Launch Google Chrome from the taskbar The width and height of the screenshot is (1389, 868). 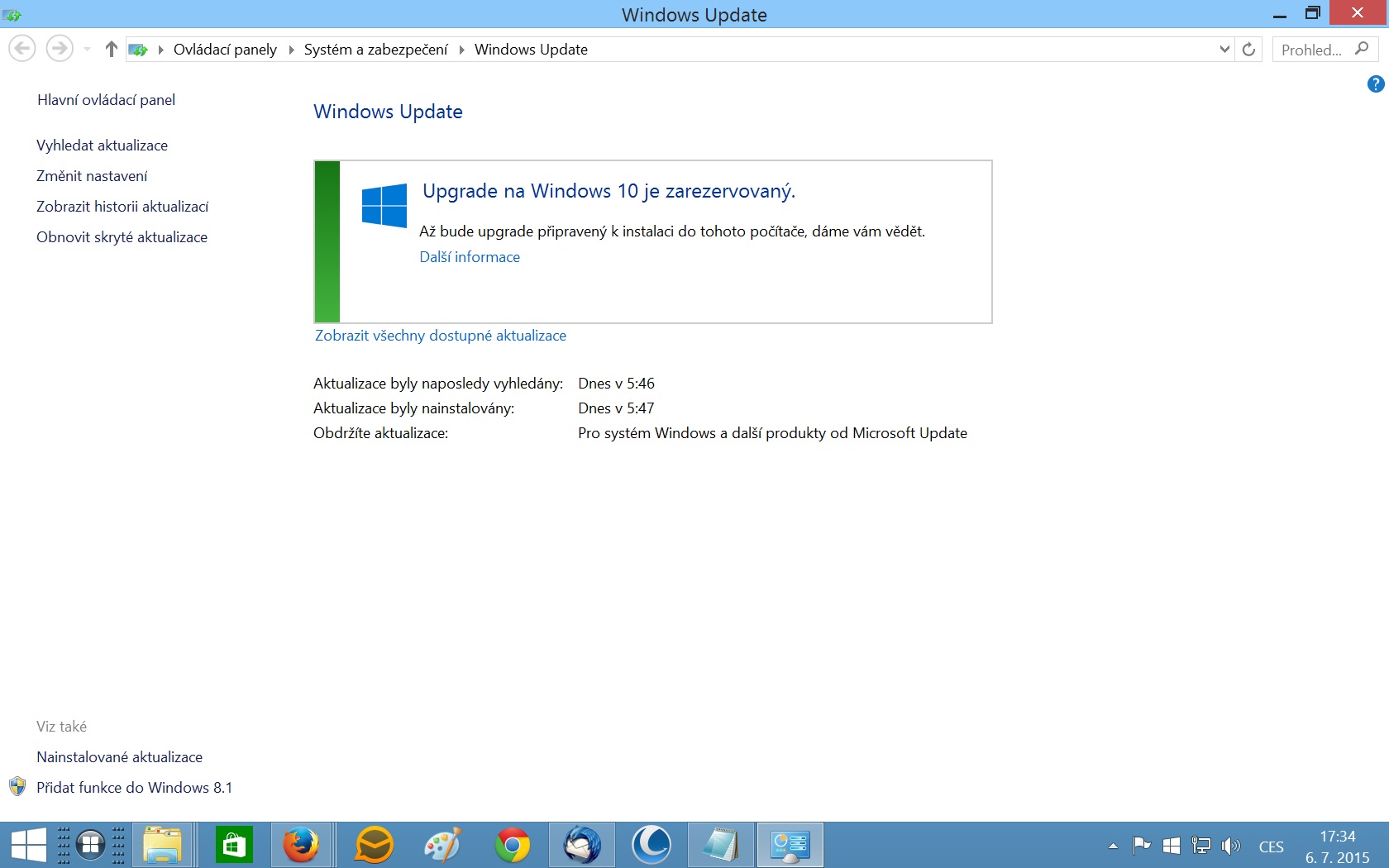point(513,845)
